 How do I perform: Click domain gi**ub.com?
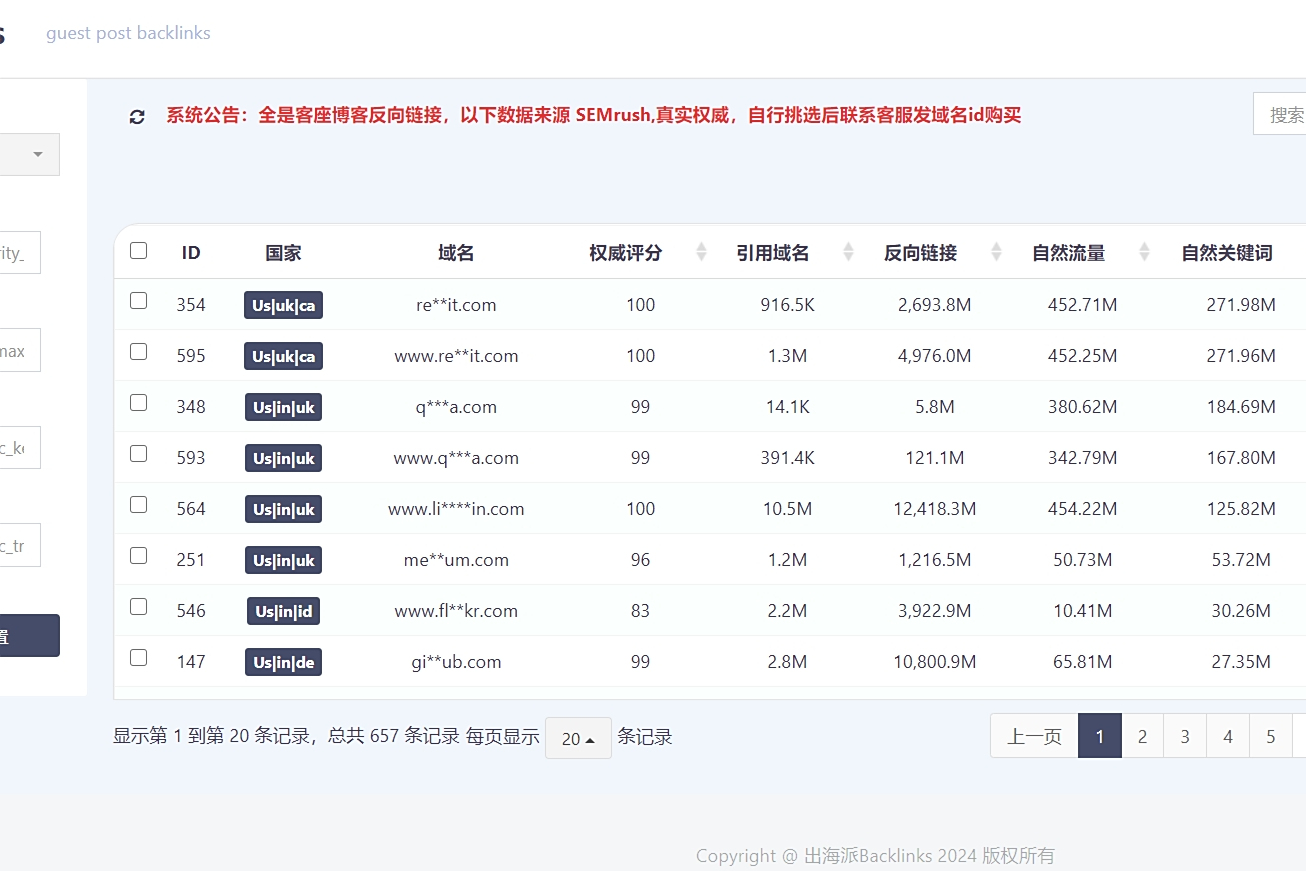pos(456,662)
